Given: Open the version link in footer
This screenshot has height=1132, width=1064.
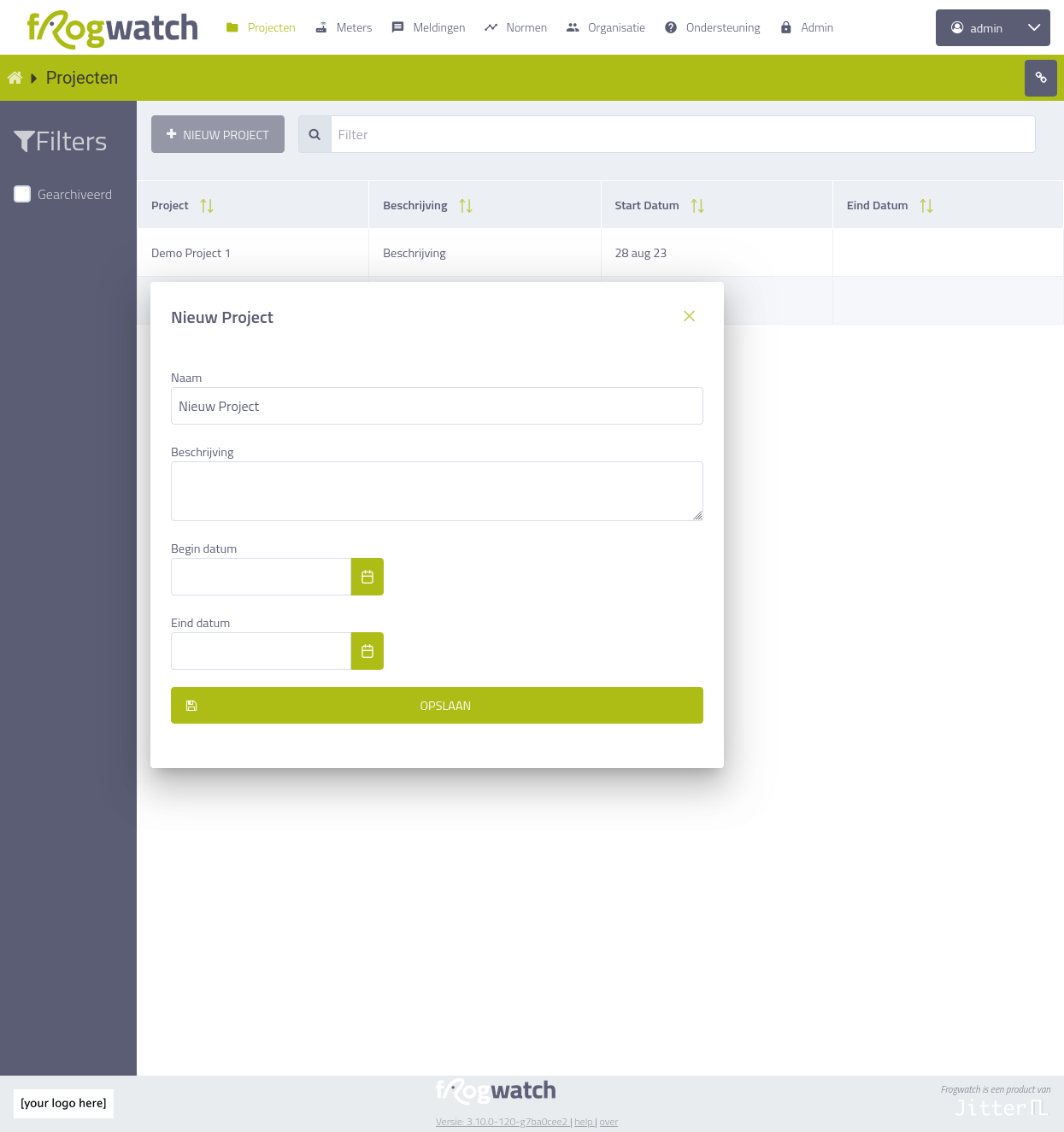Looking at the screenshot, I should (x=502, y=1122).
